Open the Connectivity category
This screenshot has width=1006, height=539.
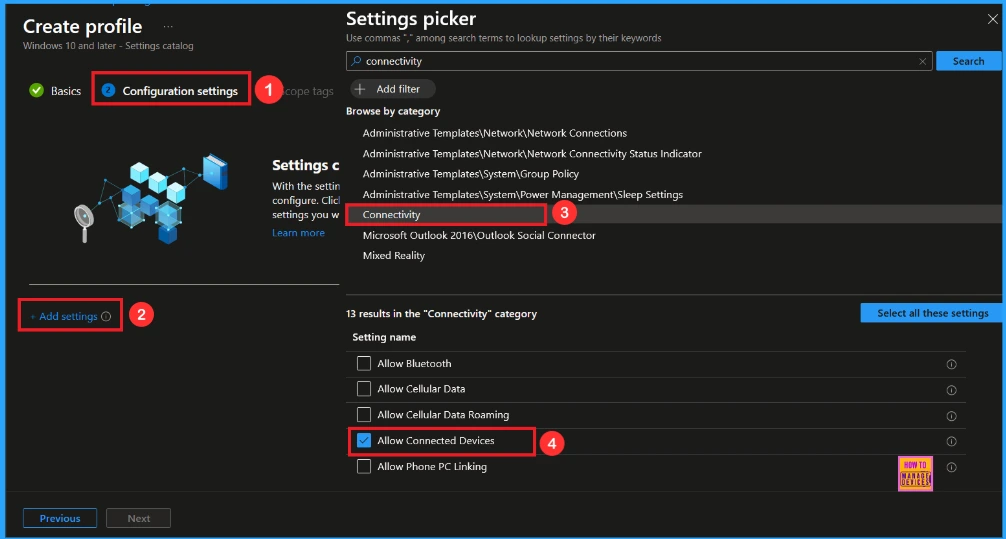[392, 215]
